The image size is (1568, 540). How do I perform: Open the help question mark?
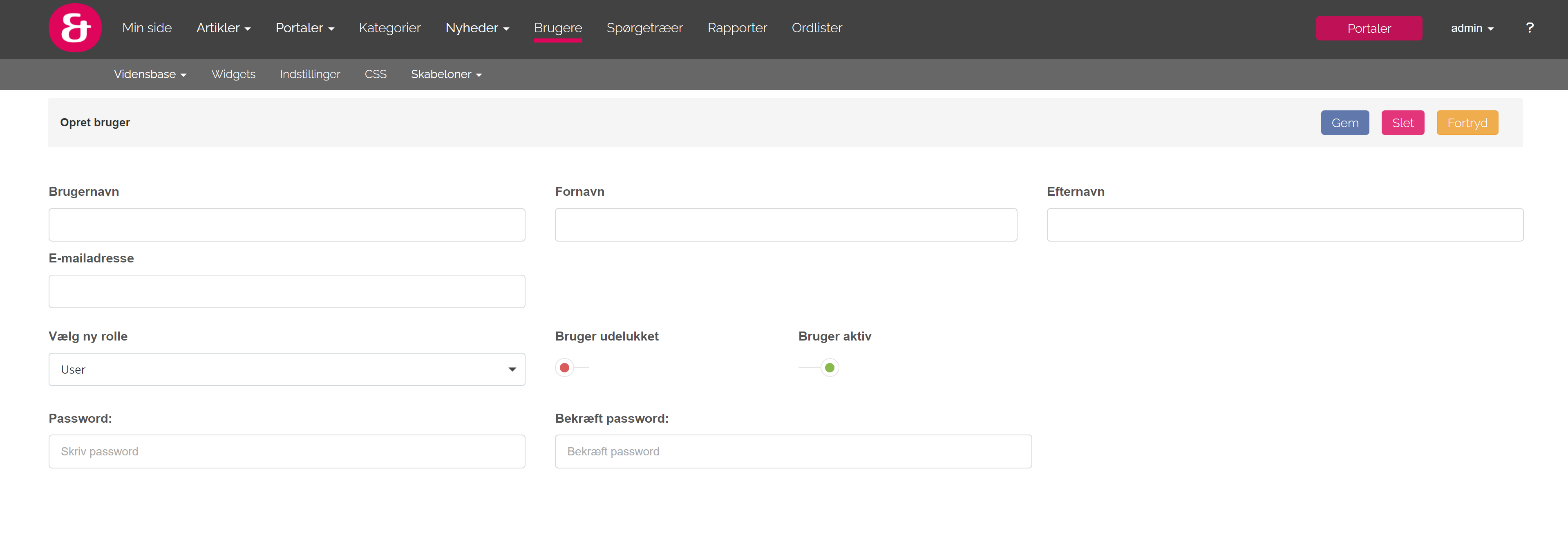1529,28
